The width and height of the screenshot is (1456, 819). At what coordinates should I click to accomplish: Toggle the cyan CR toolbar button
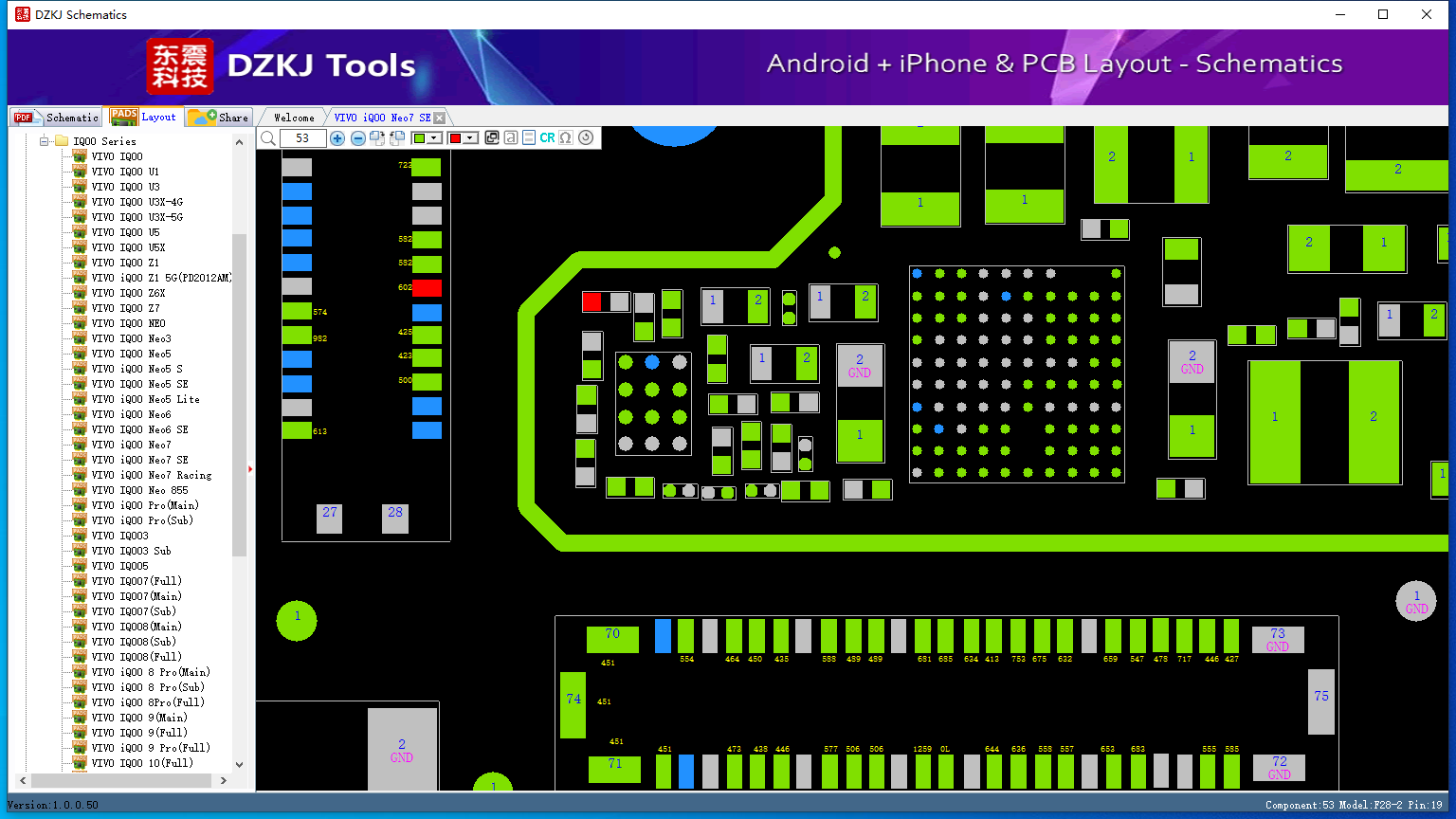tap(547, 138)
